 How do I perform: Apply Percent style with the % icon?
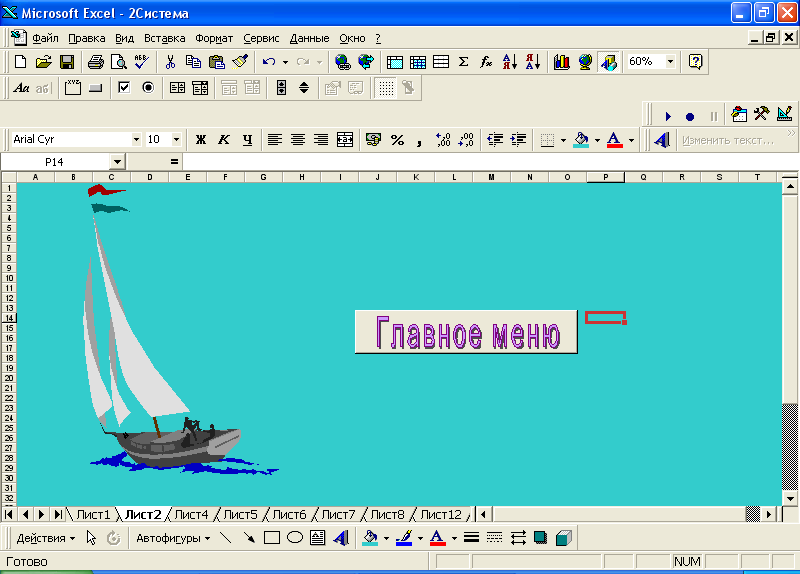[x=397, y=139]
